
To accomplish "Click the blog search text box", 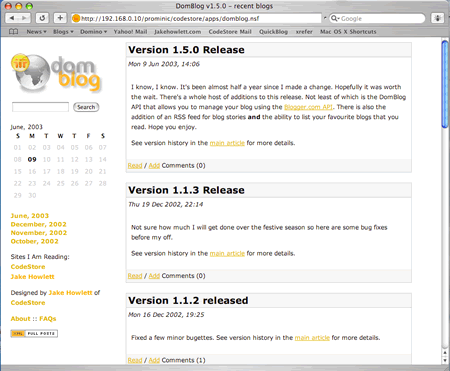I will pos(40,107).
